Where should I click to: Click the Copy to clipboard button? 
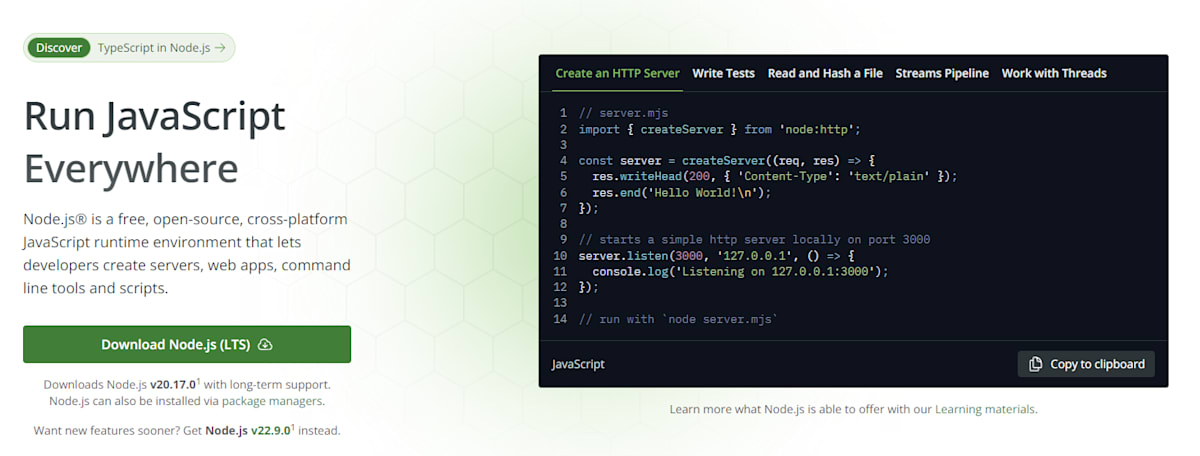[x=1086, y=364]
